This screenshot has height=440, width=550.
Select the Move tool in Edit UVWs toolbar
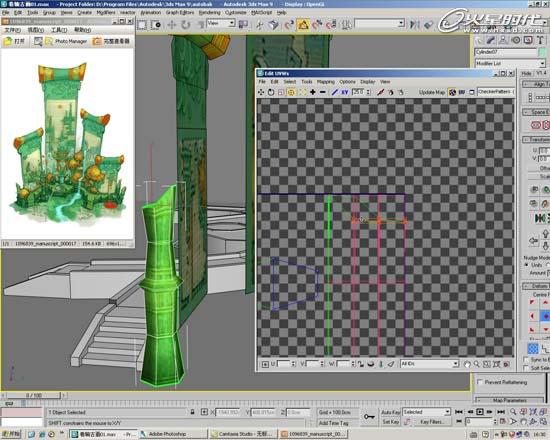[x=261, y=92]
